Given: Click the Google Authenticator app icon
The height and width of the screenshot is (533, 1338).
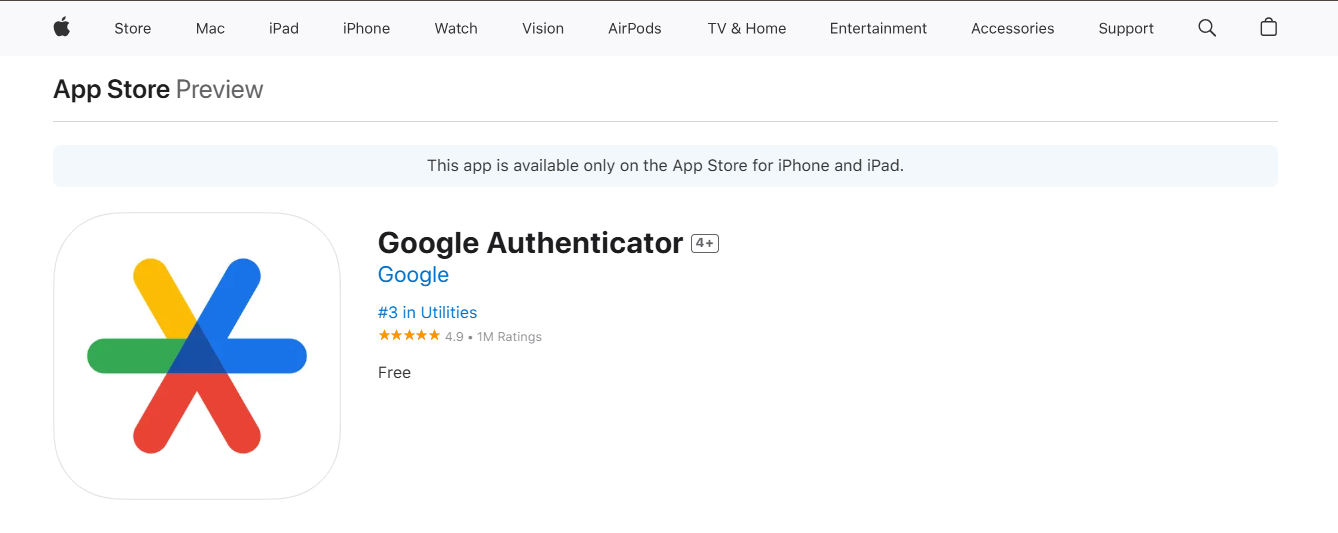Looking at the screenshot, I should click(x=197, y=356).
